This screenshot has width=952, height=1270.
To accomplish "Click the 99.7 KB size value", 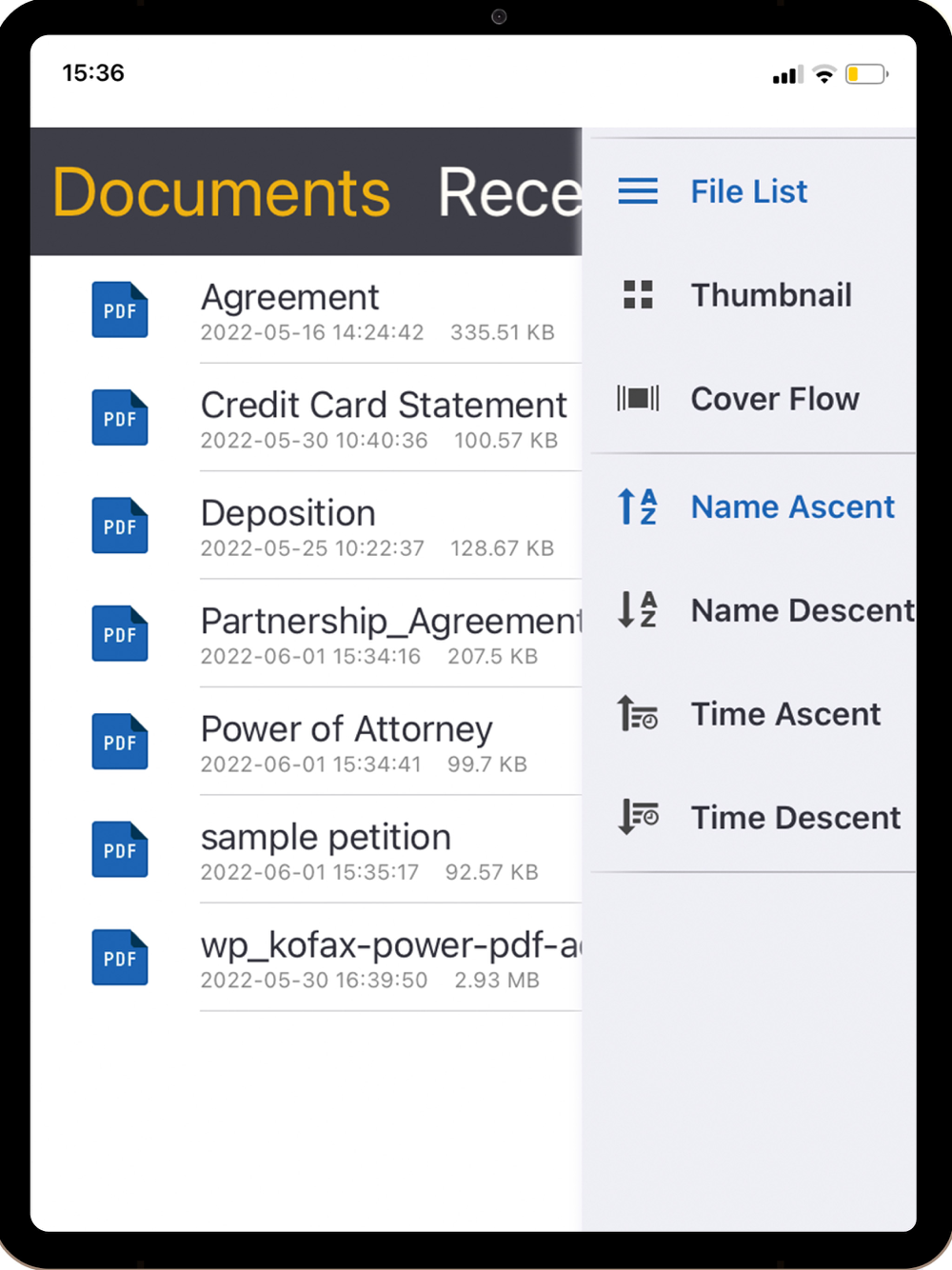I will click(x=486, y=764).
